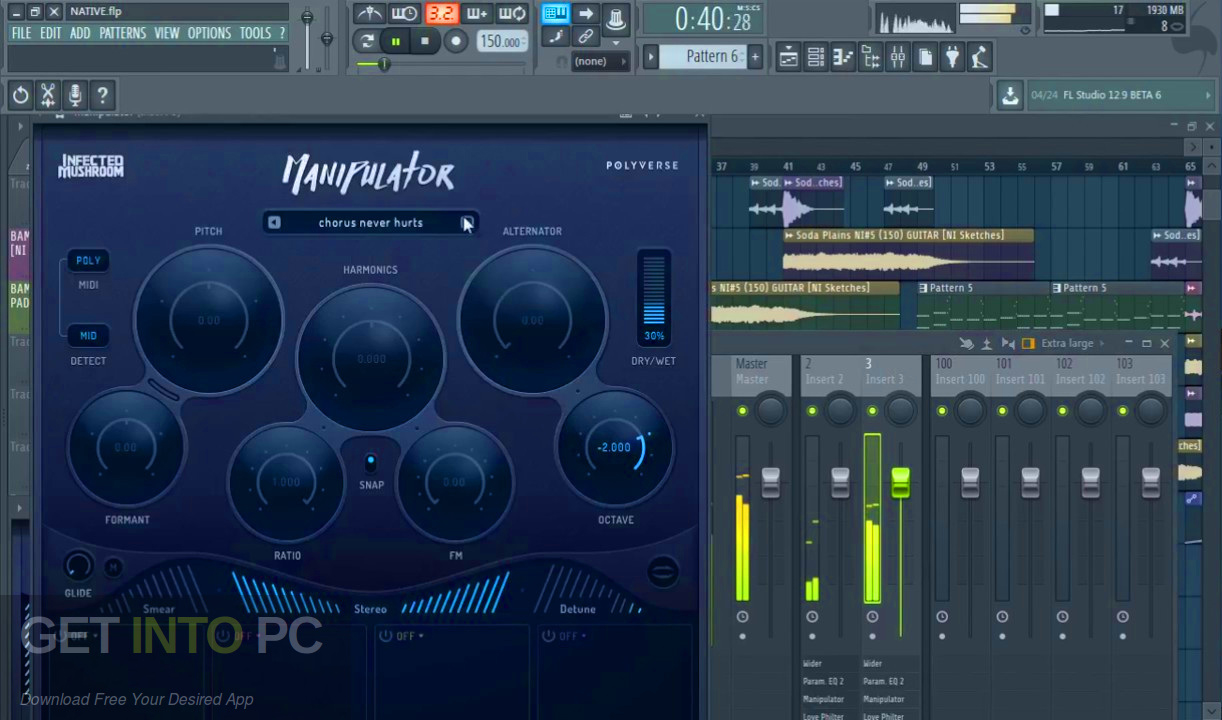Open the OPTIONS menu
This screenshot has height=720, width=1222.
pyautogui.click(x=209, y=33)
